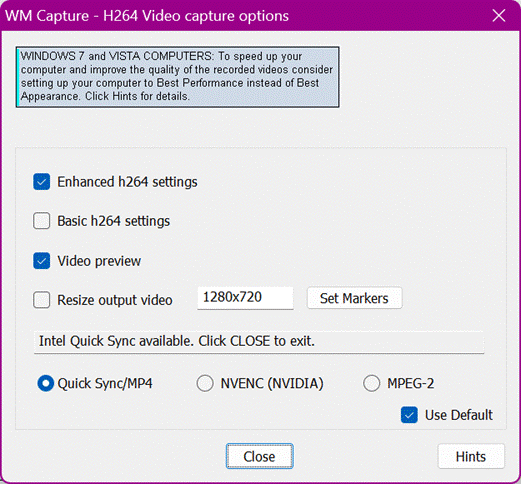
Task: Tick the Basic h264 settings checkbox
Action: [x=42, y=221]
